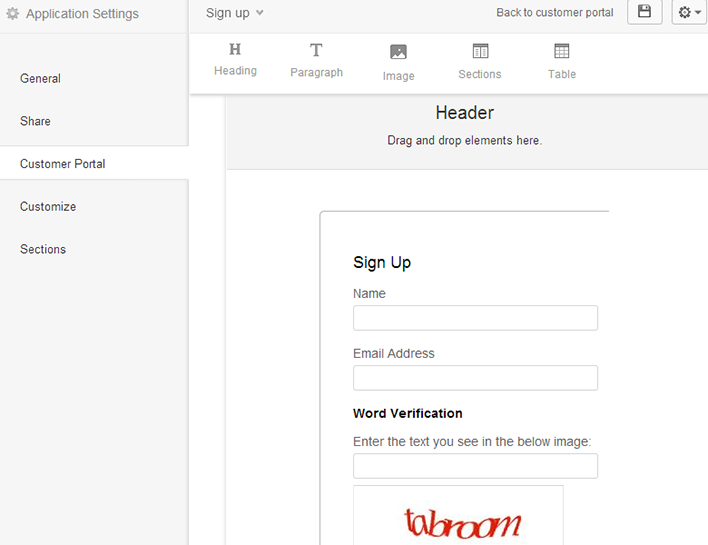This screenshot has height=545, width=708.
Task: Click into the Email Address field
Action: coord(475,378)
